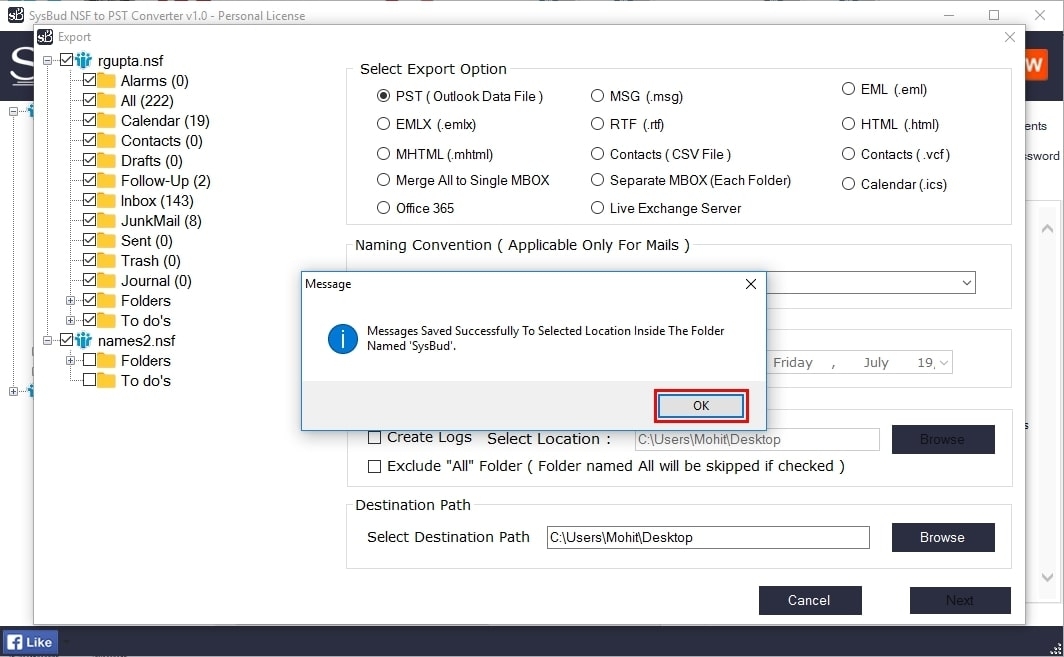The height and width of the screenshot is (657, 1064).
Task: Click the Inbox (143) folder icon
Action: click(x=106, y=201)
